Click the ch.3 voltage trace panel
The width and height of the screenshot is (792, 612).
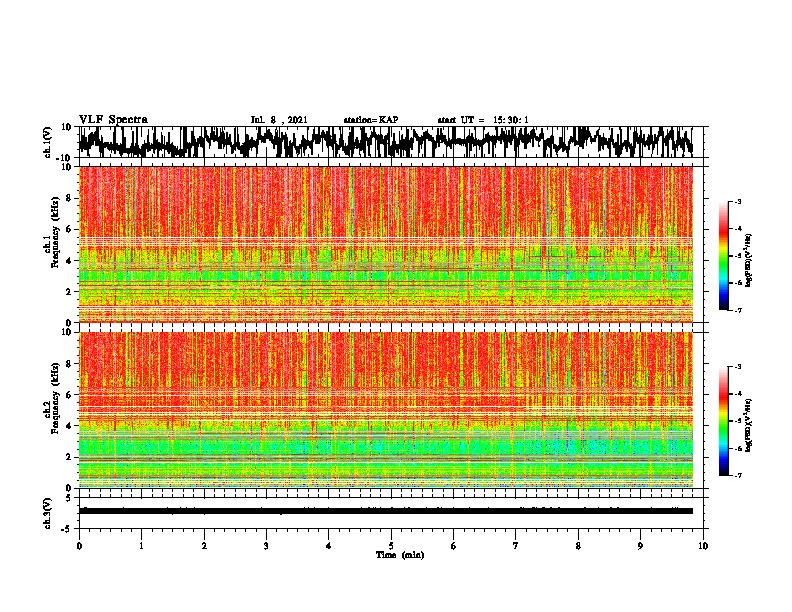pyautogui.click(x=391, y=513)
